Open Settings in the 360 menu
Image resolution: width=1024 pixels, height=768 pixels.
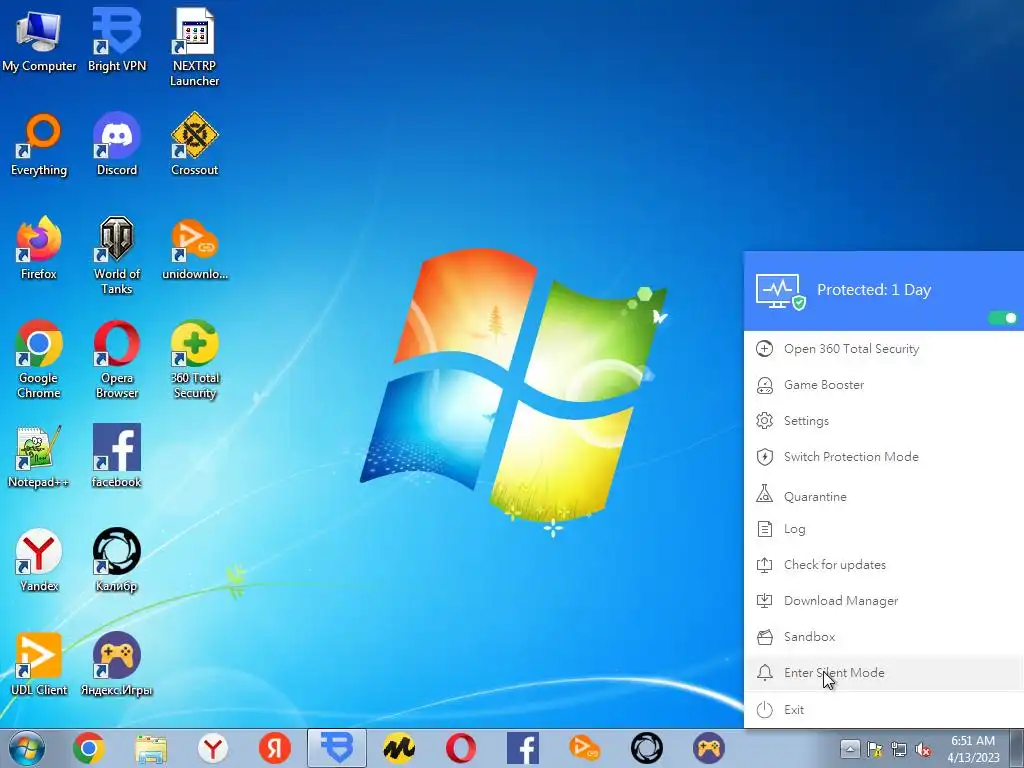tap(884, 421)
